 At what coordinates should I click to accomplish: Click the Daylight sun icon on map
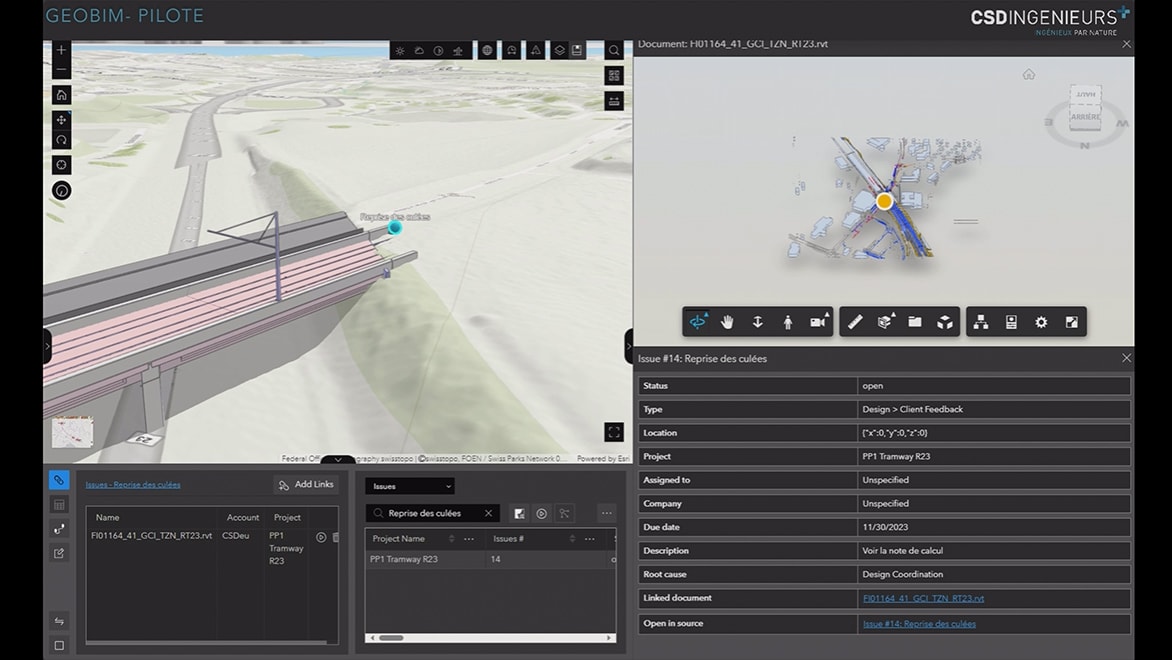(400, 50)
